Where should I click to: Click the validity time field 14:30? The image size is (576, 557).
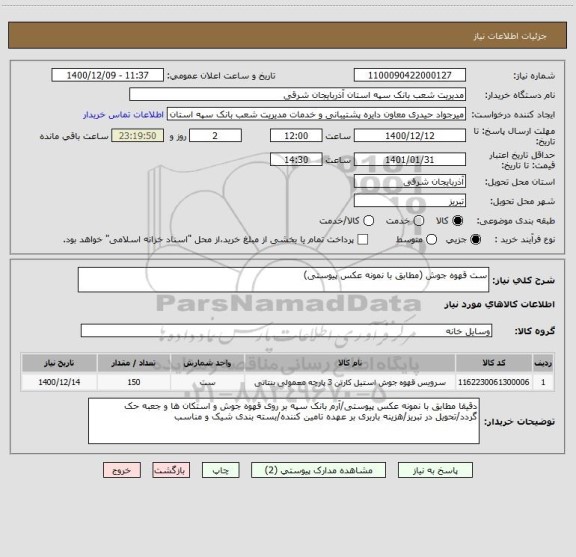(x=296, y=159)
